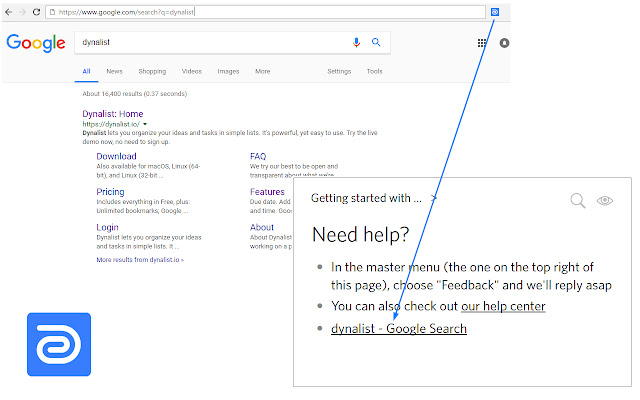Click the search icon in Dynalist panel
The height and width of the screenshot is (400, 640).
(578, 200)
